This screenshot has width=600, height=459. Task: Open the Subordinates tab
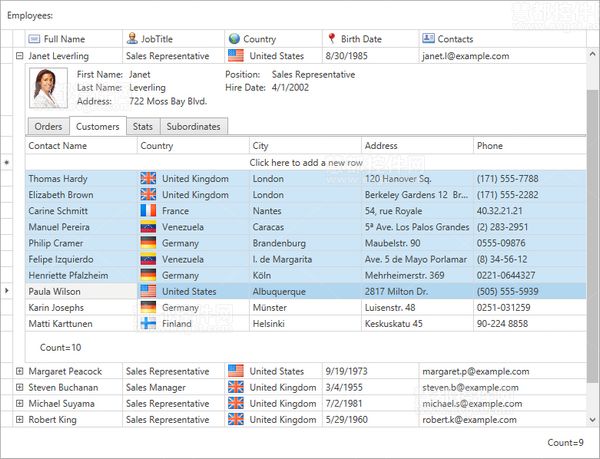[194, 127]
